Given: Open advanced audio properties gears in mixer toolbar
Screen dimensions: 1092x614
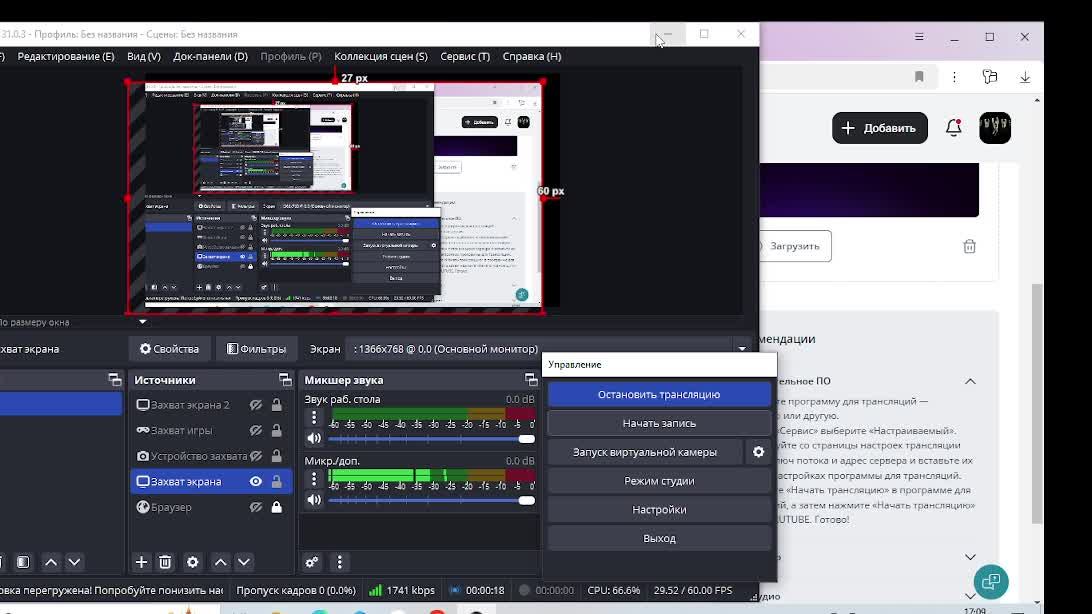Looking at the screenshot, I should [312, 562].
